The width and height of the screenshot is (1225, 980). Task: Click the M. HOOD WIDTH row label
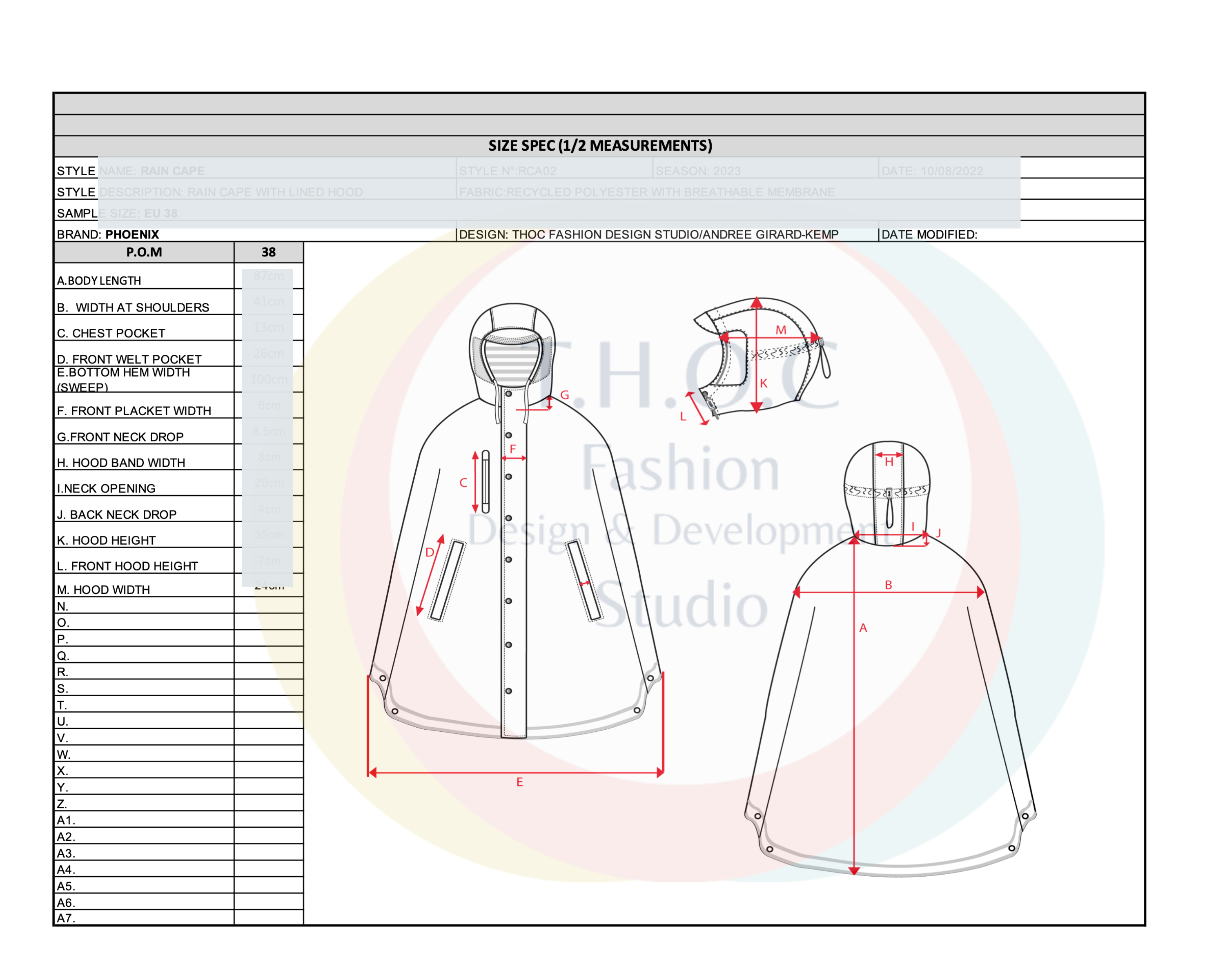[103, 590]
